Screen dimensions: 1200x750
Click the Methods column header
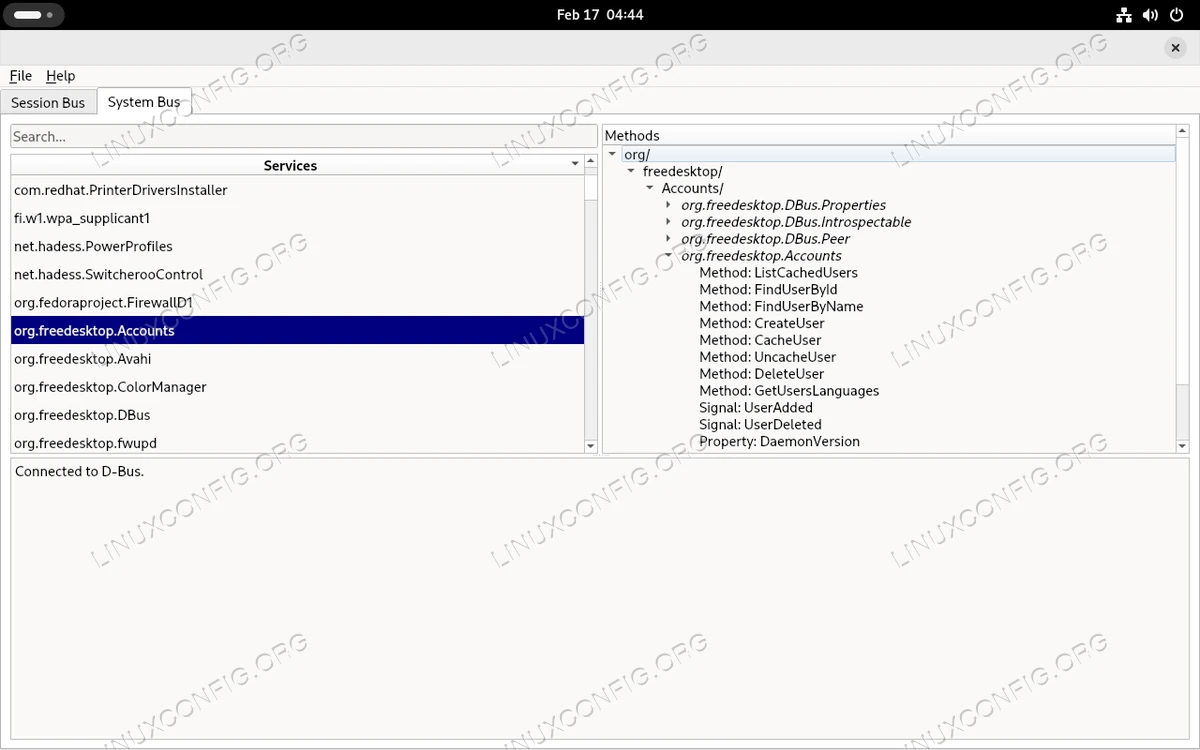(890, 135)
